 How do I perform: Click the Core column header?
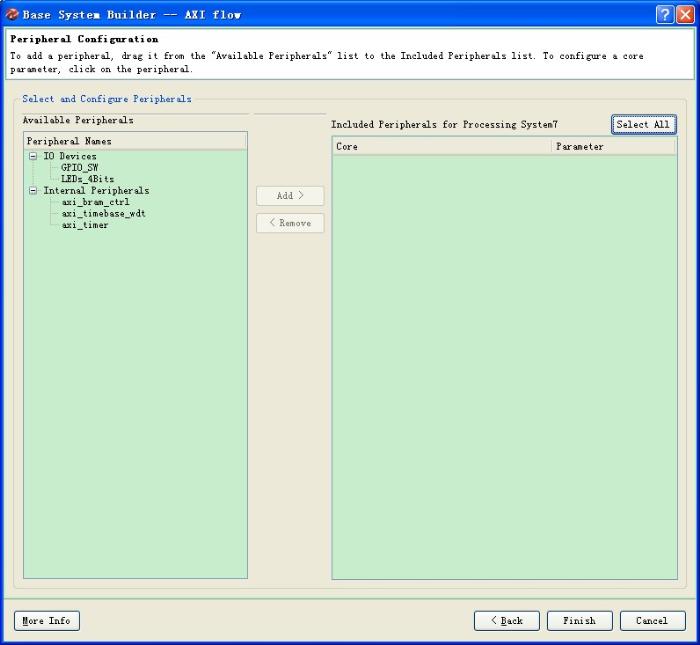pos(442,147)
